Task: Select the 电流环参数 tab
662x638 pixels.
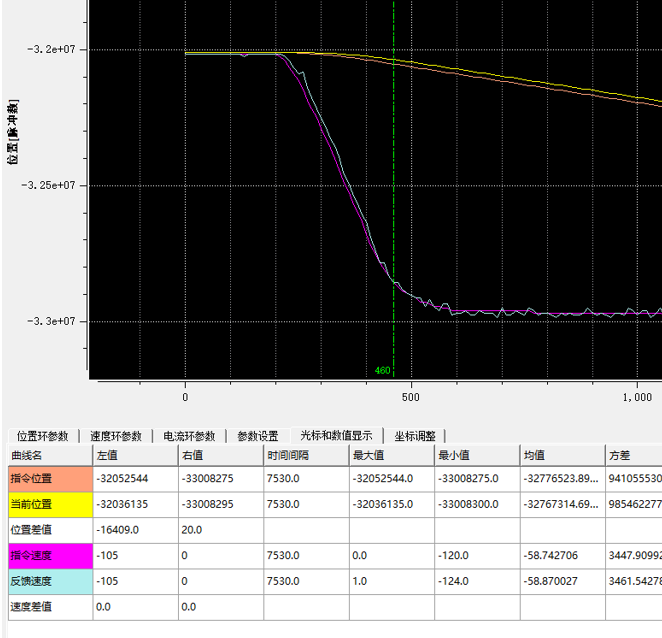Action: pos(189,436)
